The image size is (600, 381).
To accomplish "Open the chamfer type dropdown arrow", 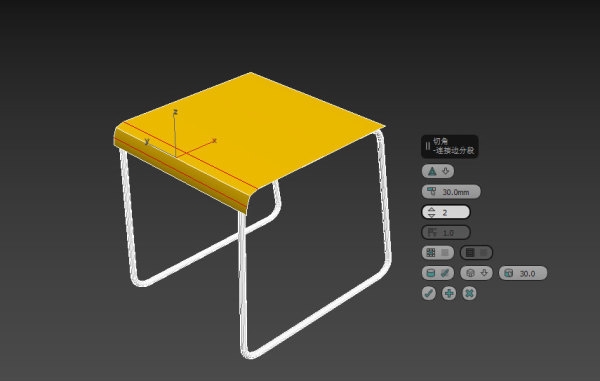I will coord(446,171).
